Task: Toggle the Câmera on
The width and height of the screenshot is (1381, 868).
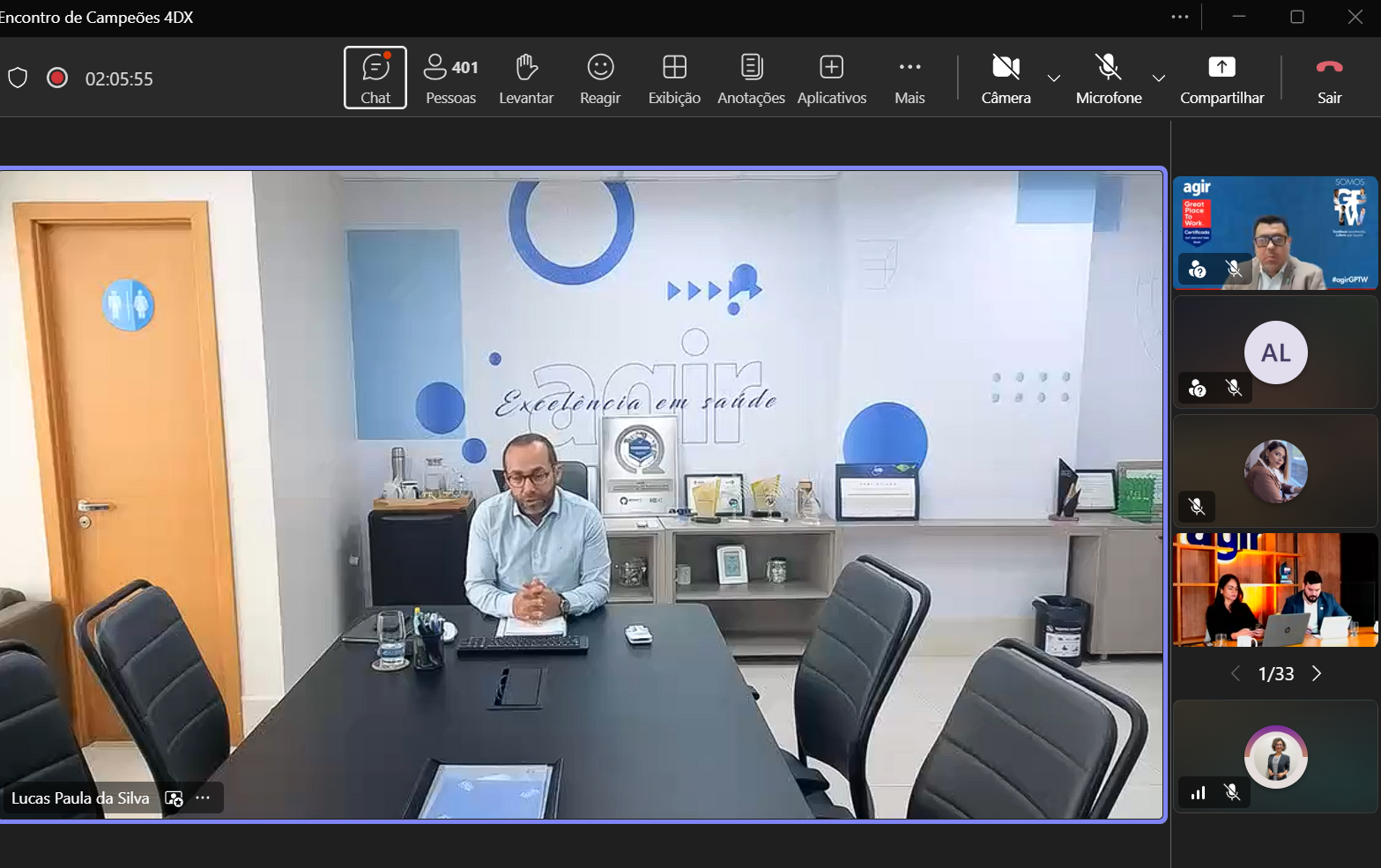Action: tap(1006, 78)
